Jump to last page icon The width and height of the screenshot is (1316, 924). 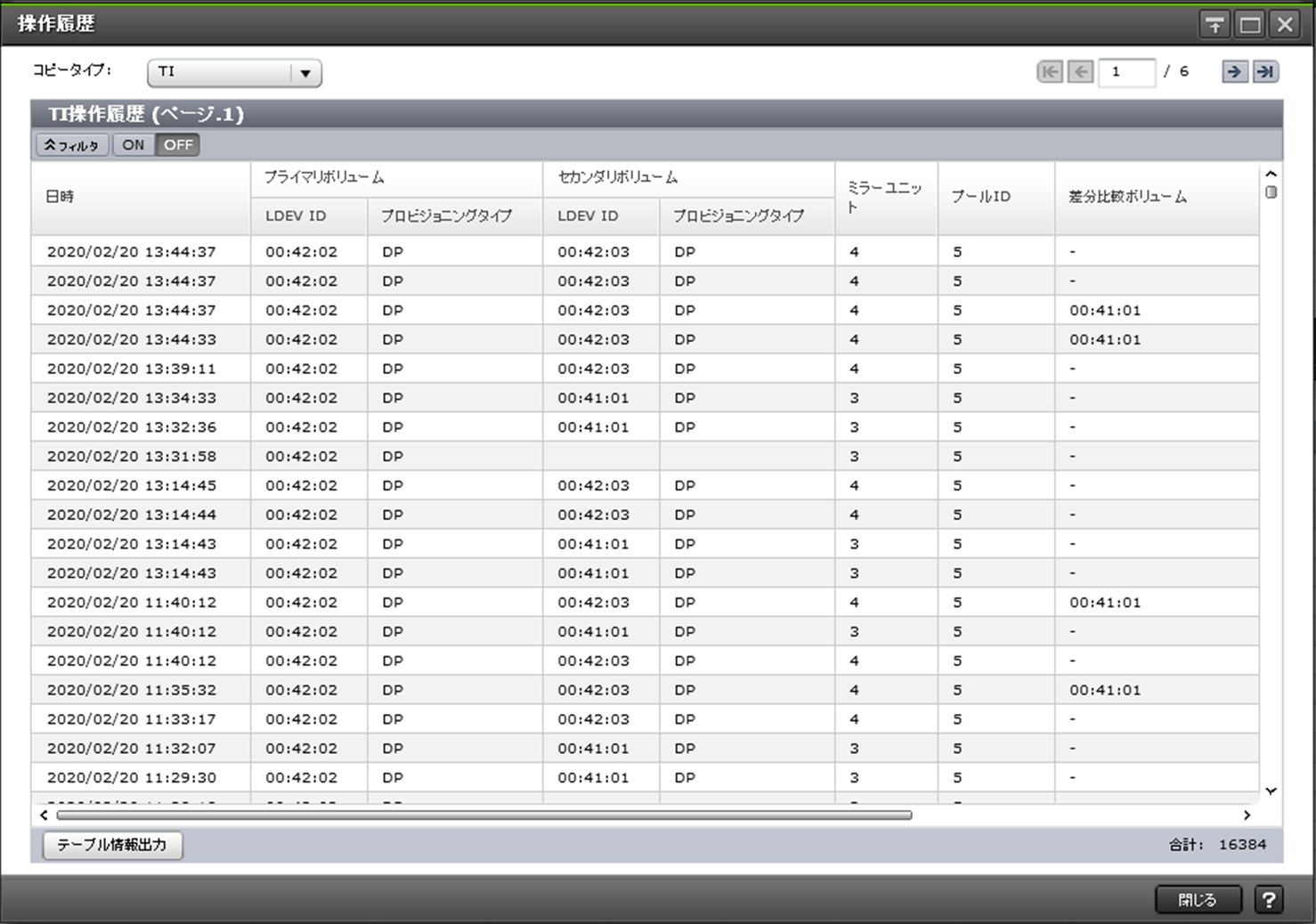[1264, 72]
